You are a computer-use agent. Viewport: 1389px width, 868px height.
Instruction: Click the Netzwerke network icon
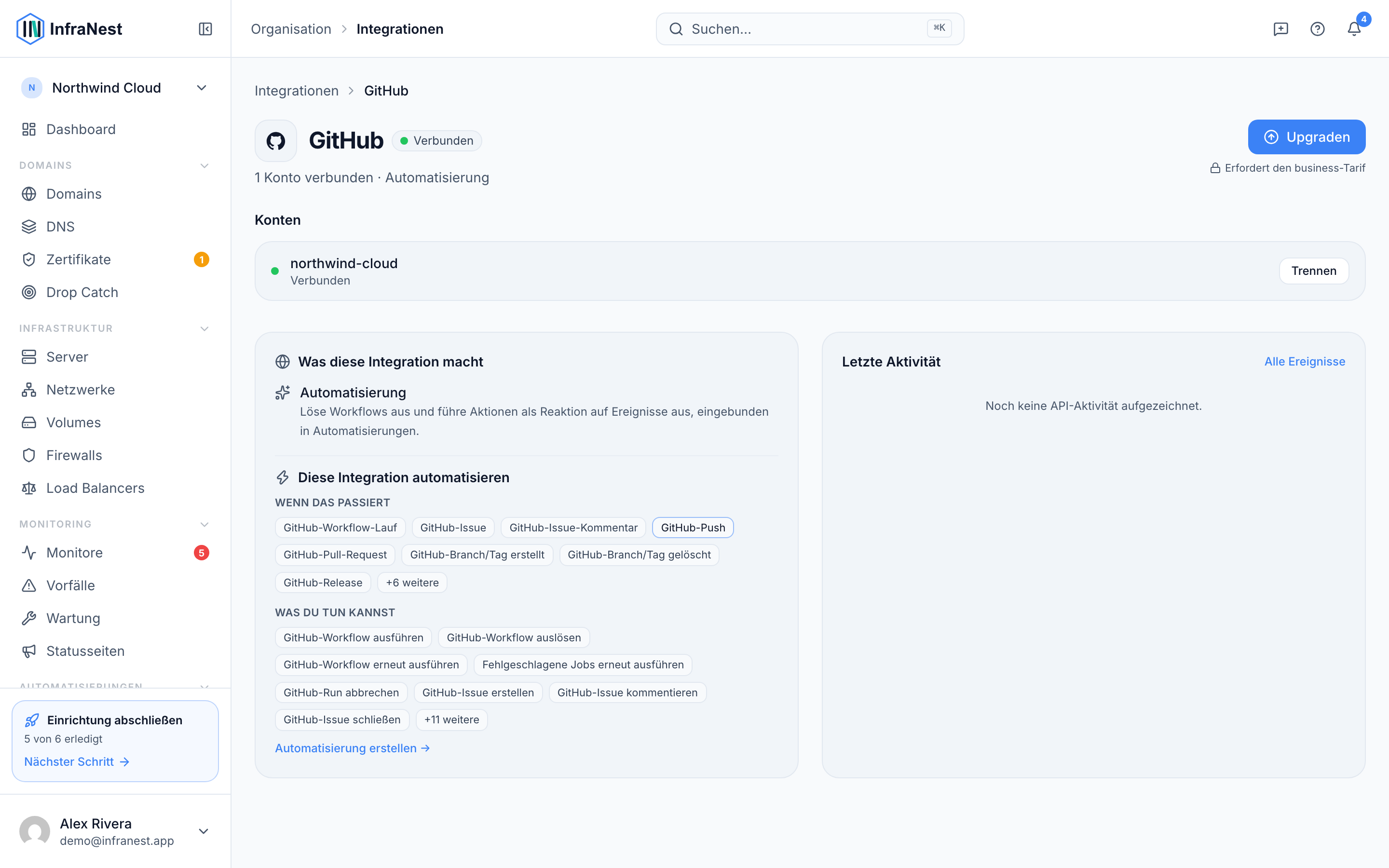tap(29, 390)
